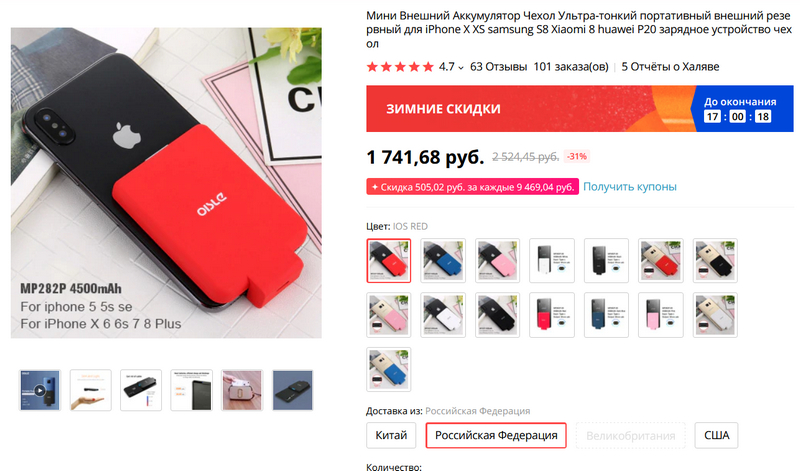The image size is (800, 471).
Task: Click the main red battery case image
Action: click(166, 183)
